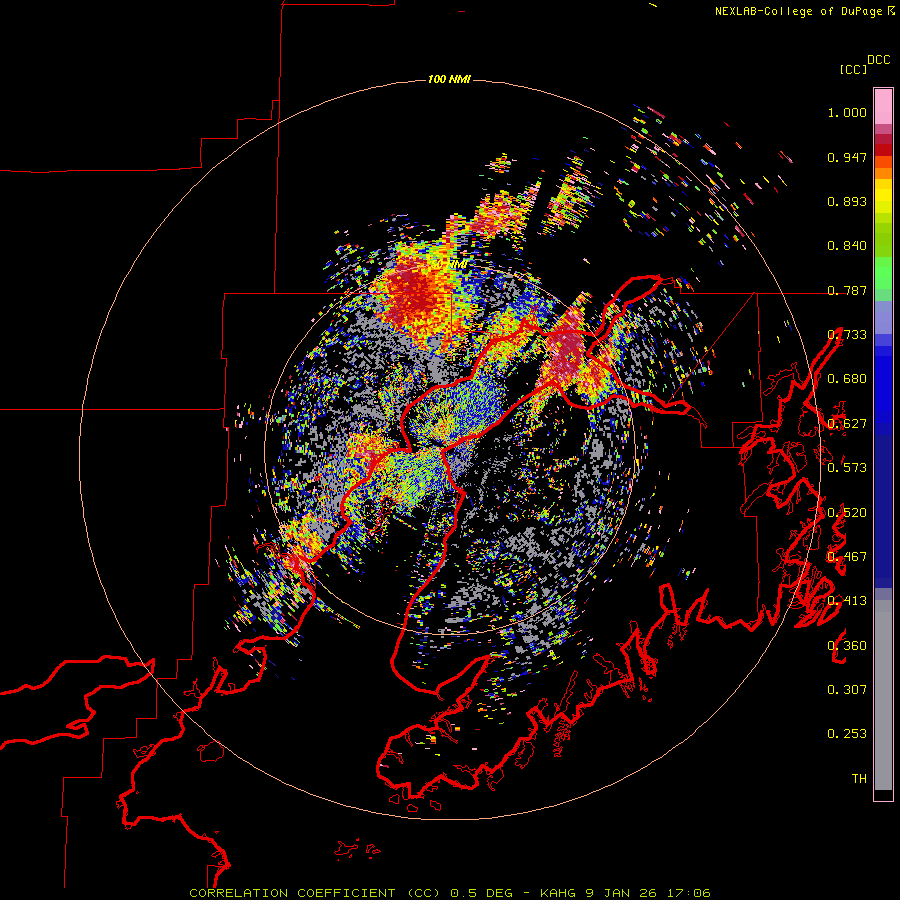Select the 0.627 legend value
Viewport: 900px width, 900px height.
point(847,424)
